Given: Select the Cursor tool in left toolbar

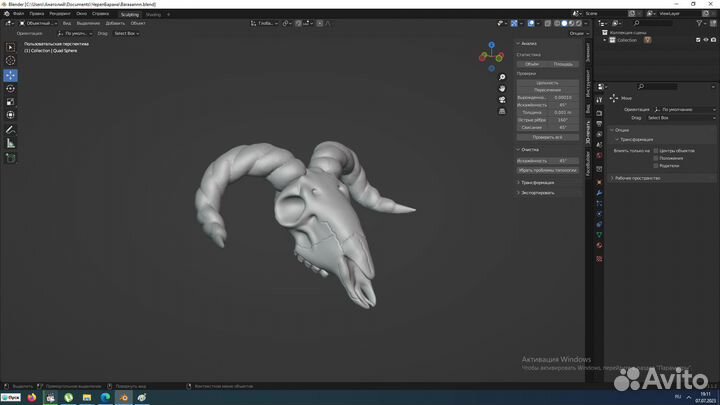Looking at the screenshot, I should tap(11, 60).
